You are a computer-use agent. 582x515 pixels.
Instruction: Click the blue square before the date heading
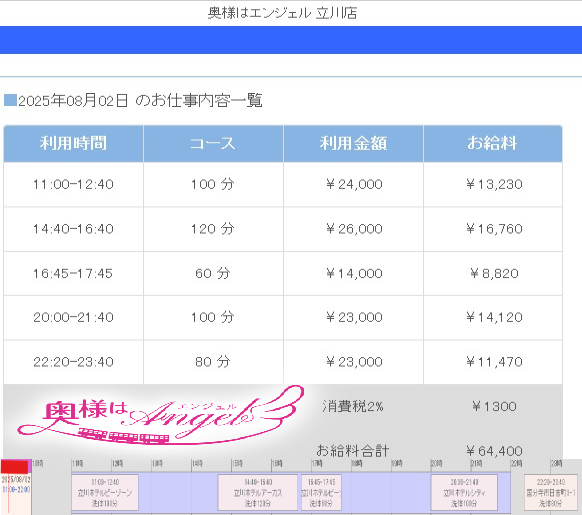[x=10, y=100]
